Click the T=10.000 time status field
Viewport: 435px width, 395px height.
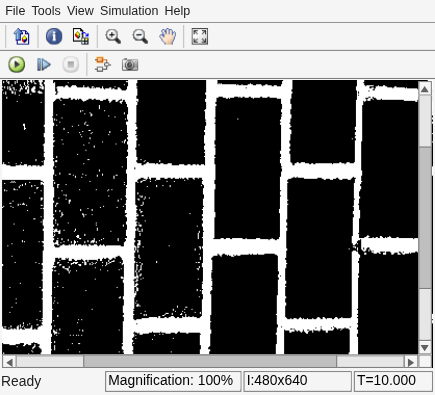pos(393,381)
